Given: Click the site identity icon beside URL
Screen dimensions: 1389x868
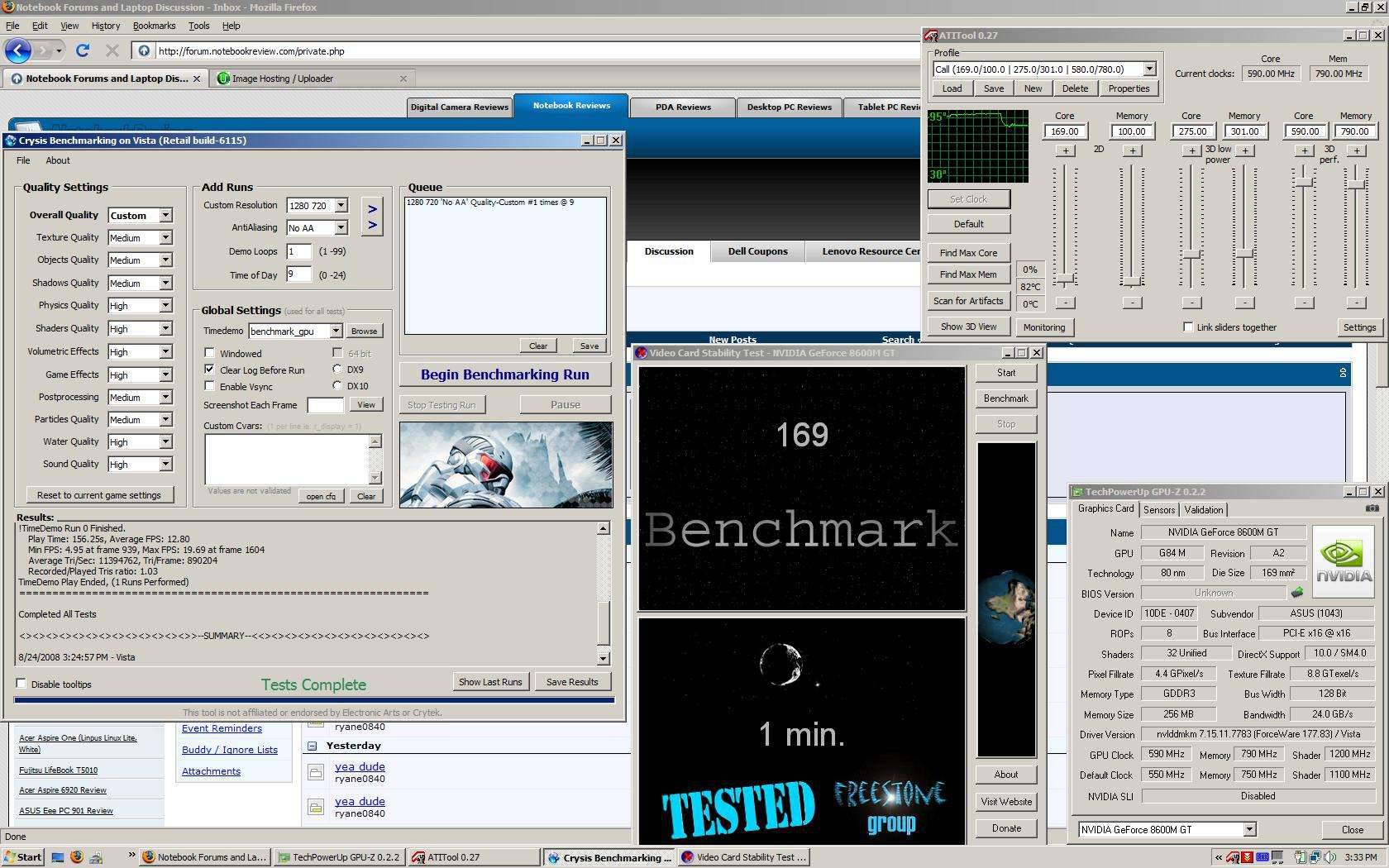Looking at the screenshot, I should click(x=144, y=50).
